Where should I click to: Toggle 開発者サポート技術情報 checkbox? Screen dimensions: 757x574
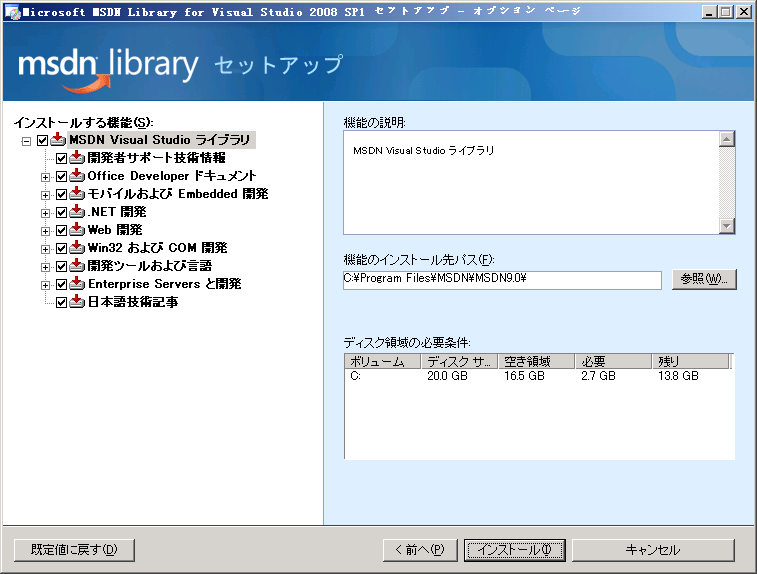click(x=61, y=158)
